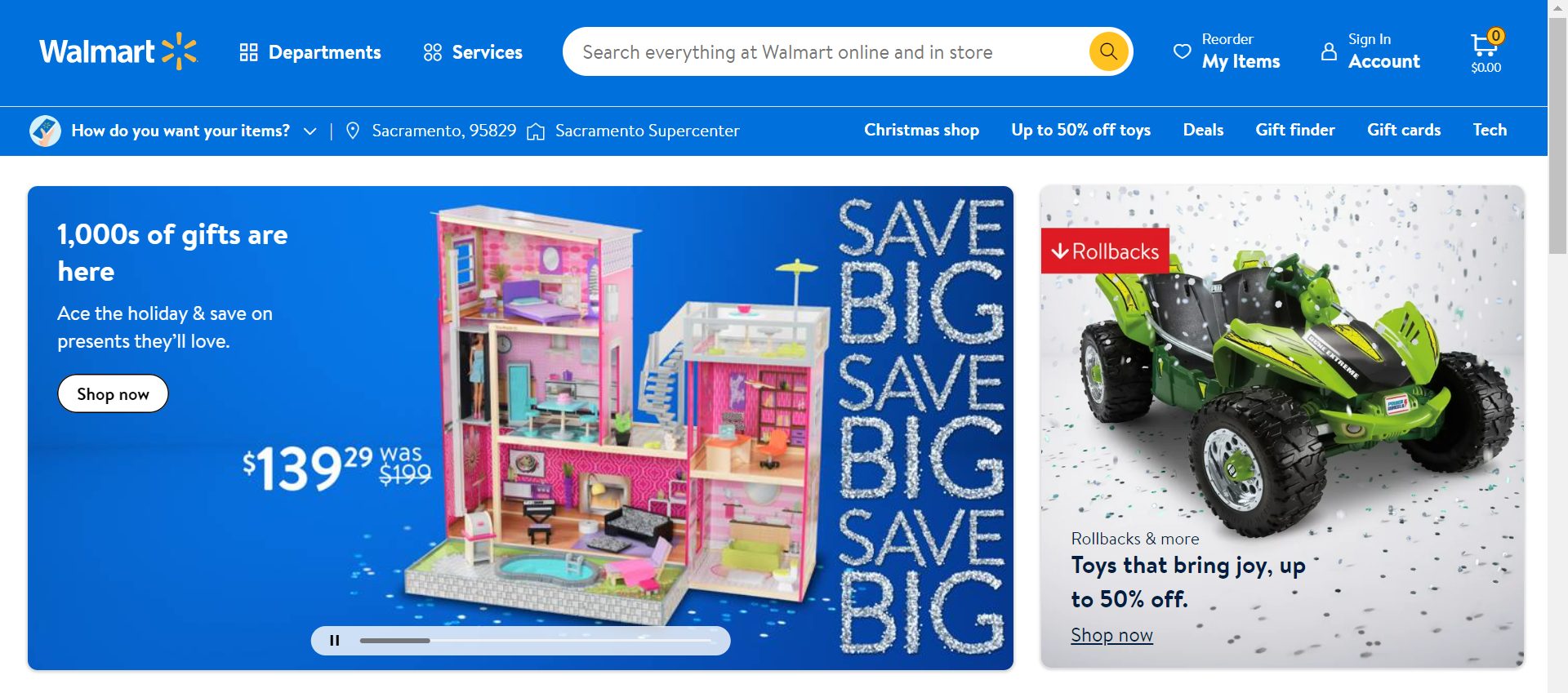Click the heart icon for My Items
Image resolution: width=1568 pixels, height=693 pixels.
pyautogui.click(x=1182, y=51)
